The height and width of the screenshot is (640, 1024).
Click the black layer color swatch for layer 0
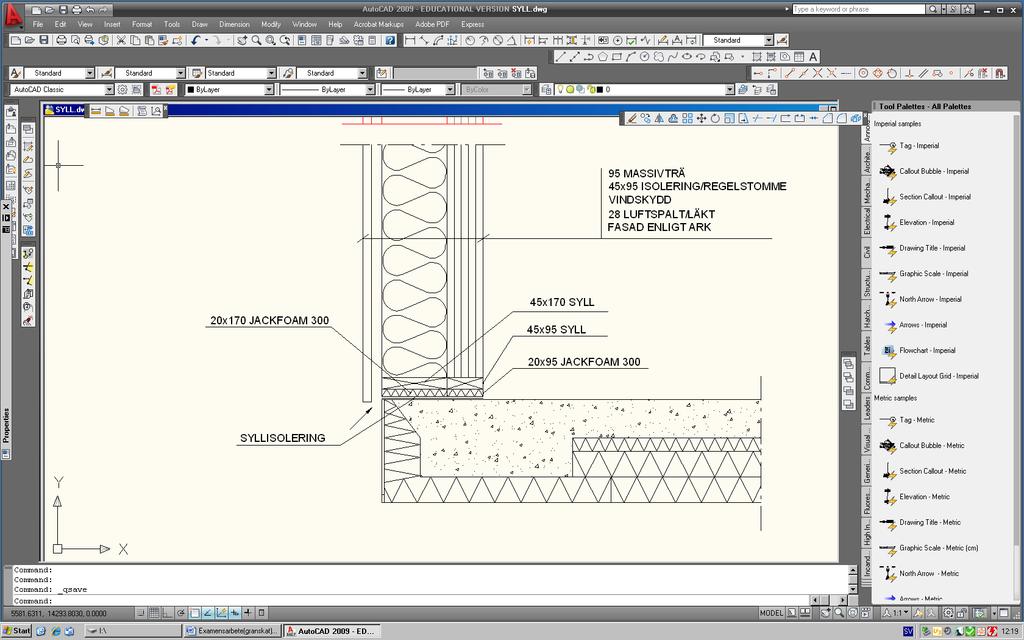pos(600,89)
